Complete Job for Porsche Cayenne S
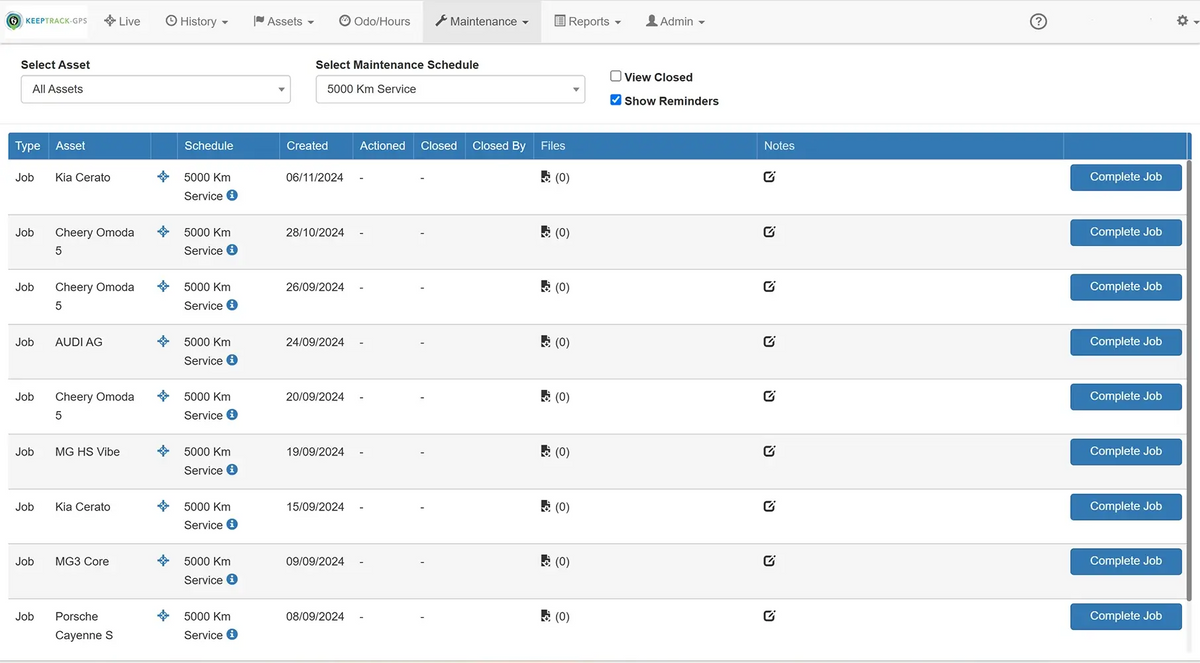Viewport: 1200px width, 663px height. [x=1126, y=616]
